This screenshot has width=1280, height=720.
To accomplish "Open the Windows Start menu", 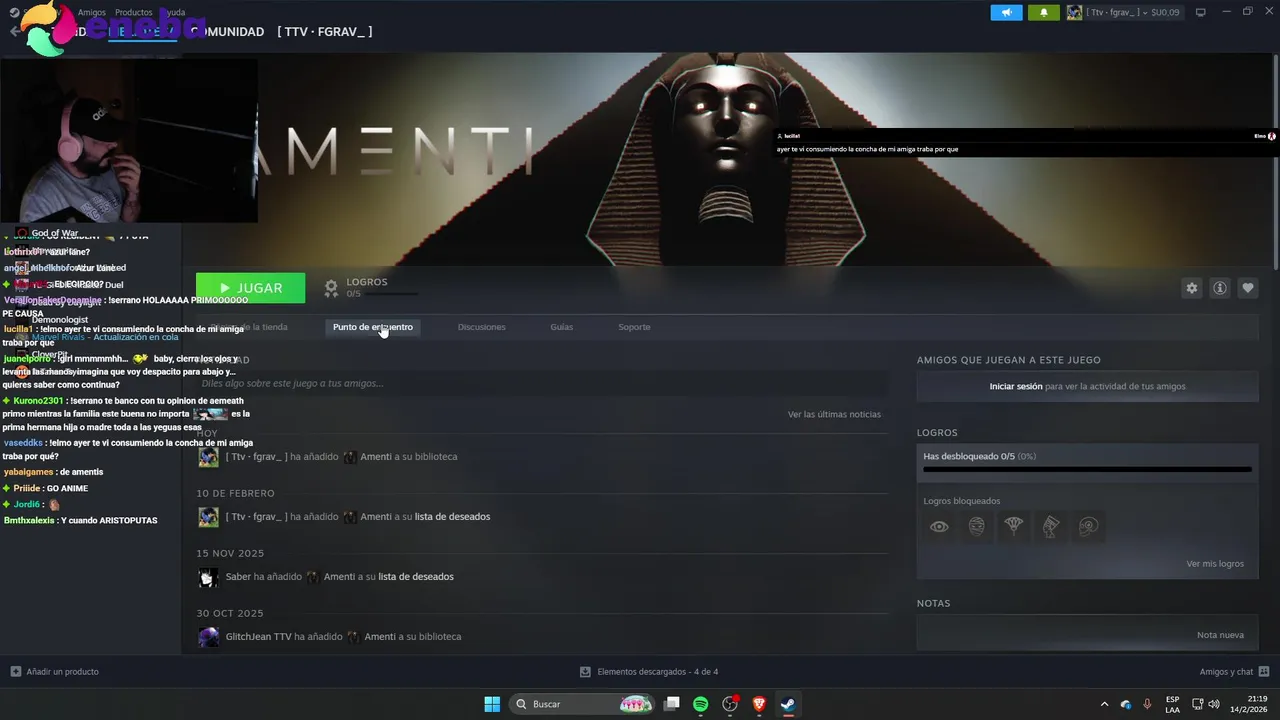I will (492, 704).
